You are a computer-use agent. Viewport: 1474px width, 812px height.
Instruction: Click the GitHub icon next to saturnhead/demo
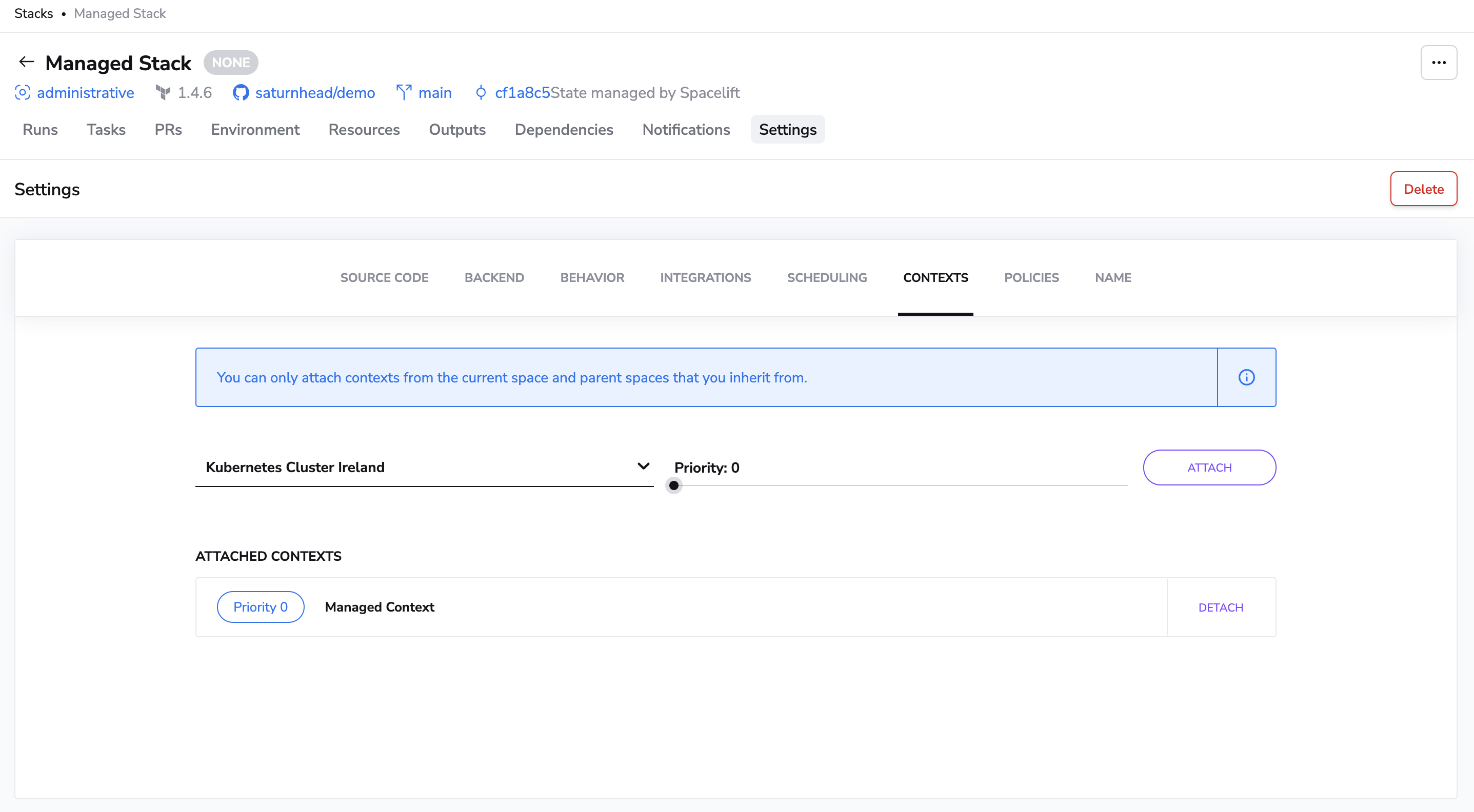click(241, 93)
